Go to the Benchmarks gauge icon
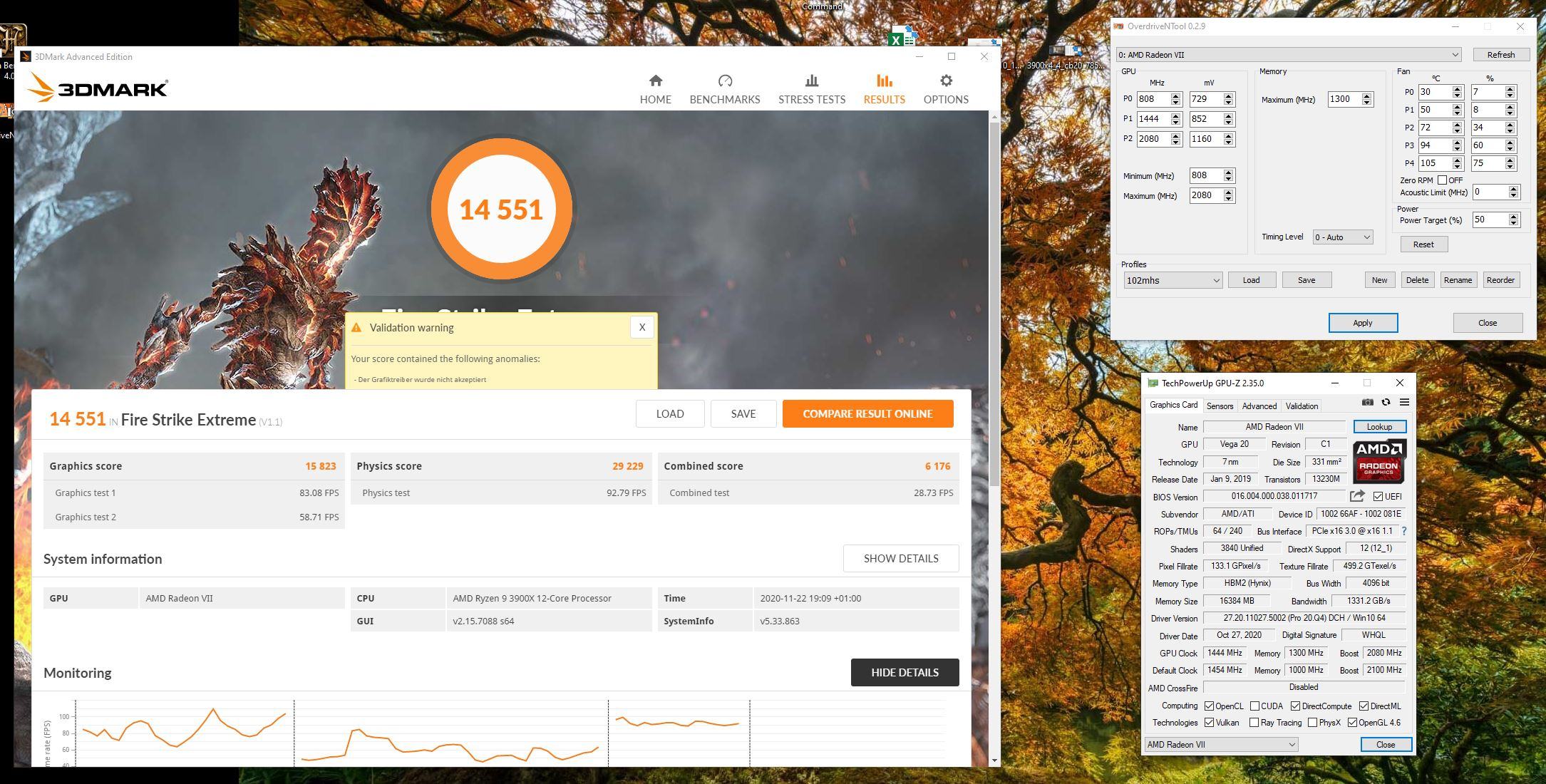This screenshot has width=1546, height=784. point(725,81)
